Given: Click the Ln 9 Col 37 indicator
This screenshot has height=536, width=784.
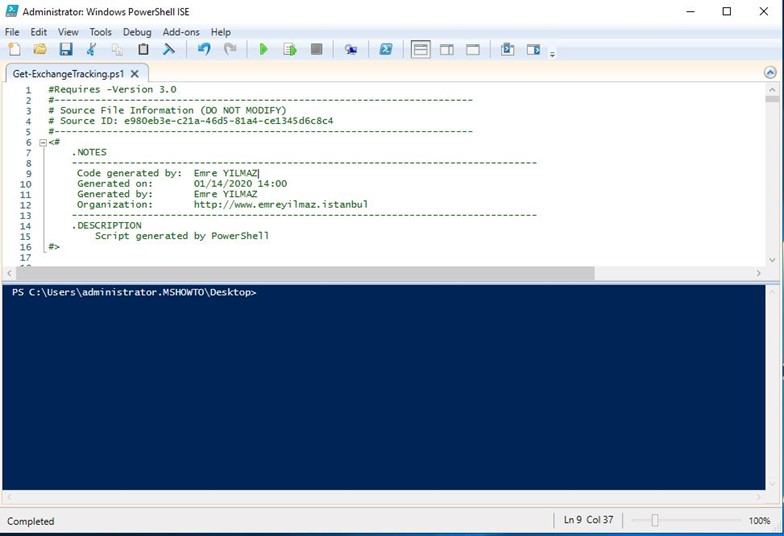Looking at the screenshot, I should point(588,520).
